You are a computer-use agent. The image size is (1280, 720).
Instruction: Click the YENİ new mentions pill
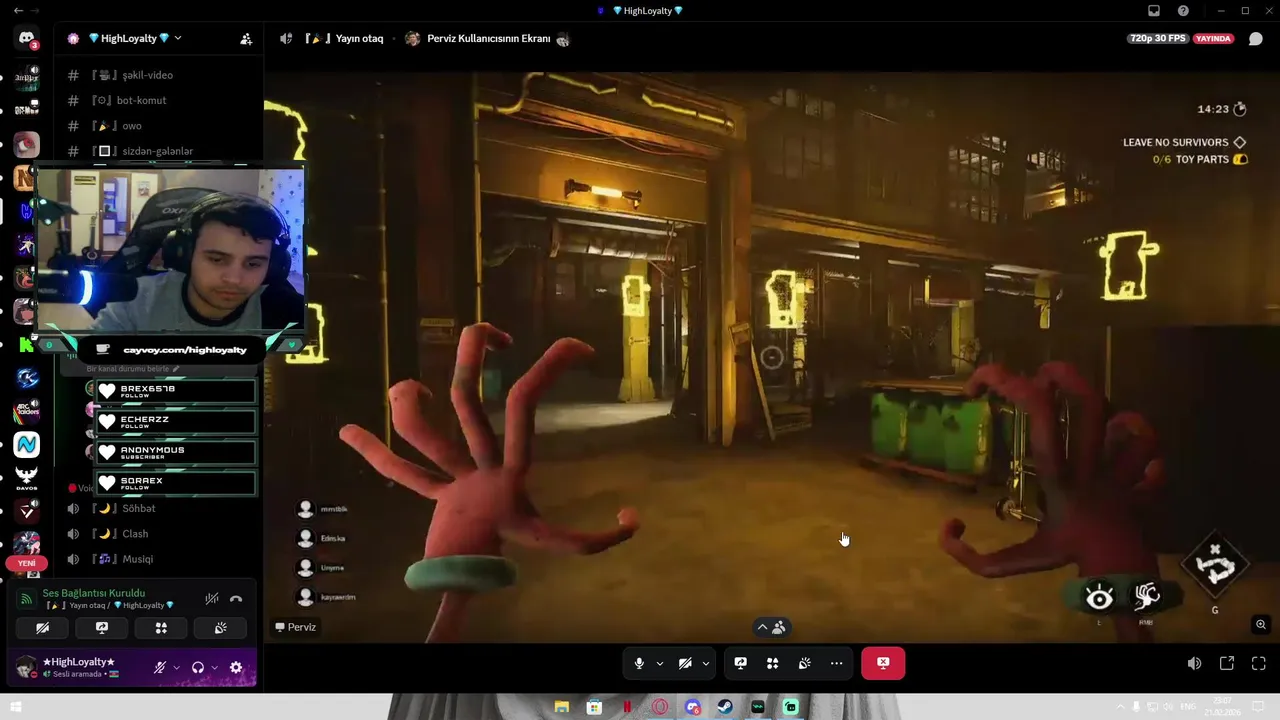pyautogui.click(x=27, y=563)
